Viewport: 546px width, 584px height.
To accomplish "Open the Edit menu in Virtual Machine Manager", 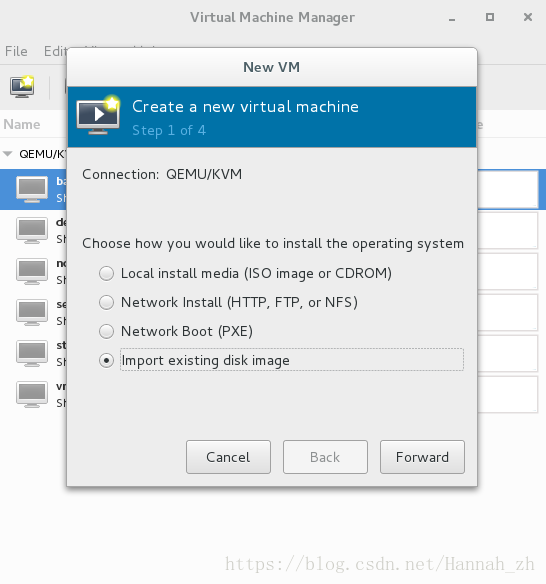I will [x=55, y=51].
